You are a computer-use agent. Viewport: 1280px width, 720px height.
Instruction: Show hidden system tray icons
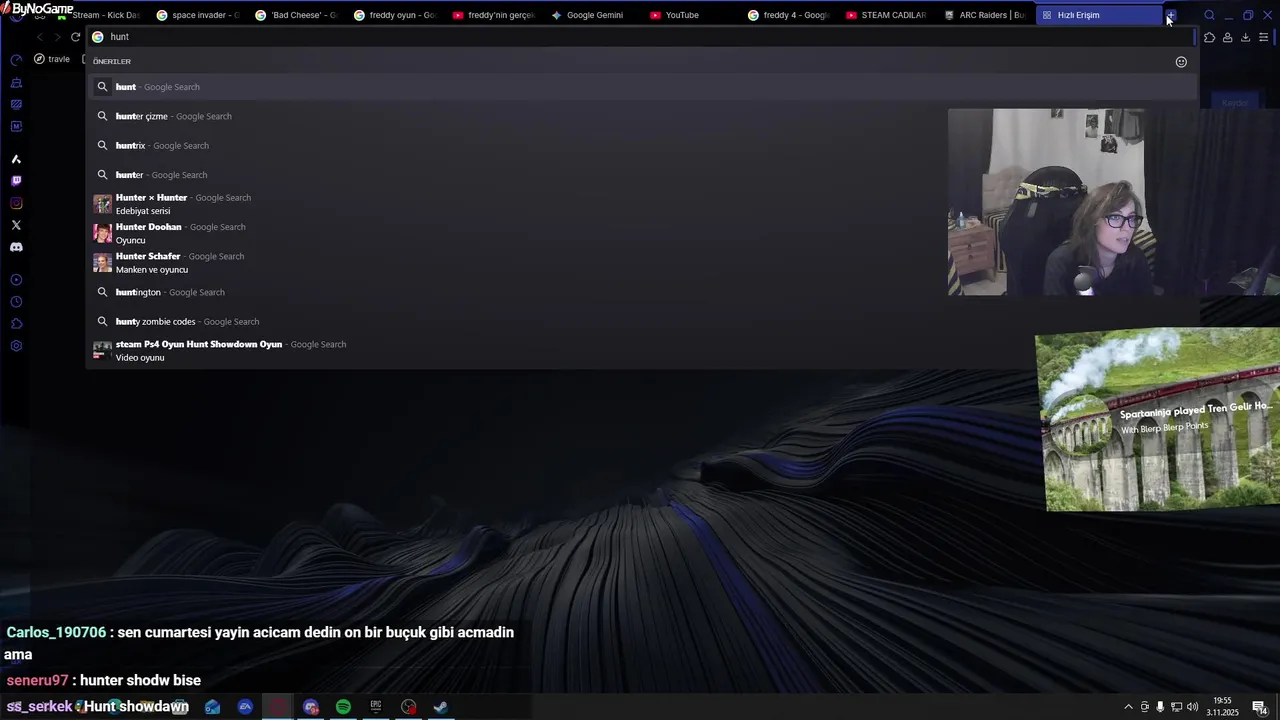pos(1128,707)
